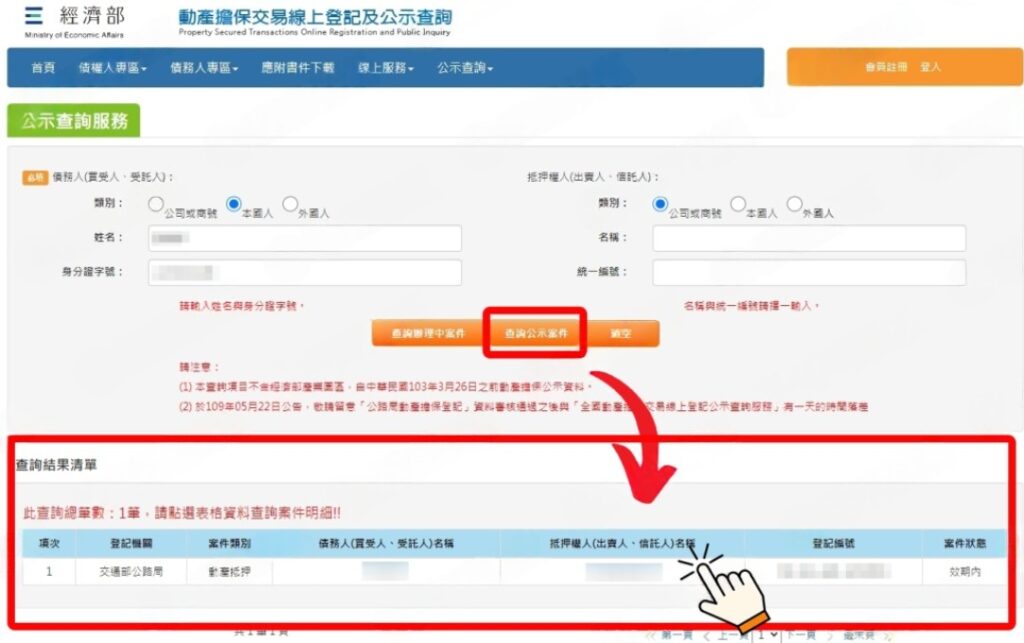Viewport: 1024px width, 643px height.
Task: Click the 查詢辦理中案件 button
Action: [x=428, y=333]
